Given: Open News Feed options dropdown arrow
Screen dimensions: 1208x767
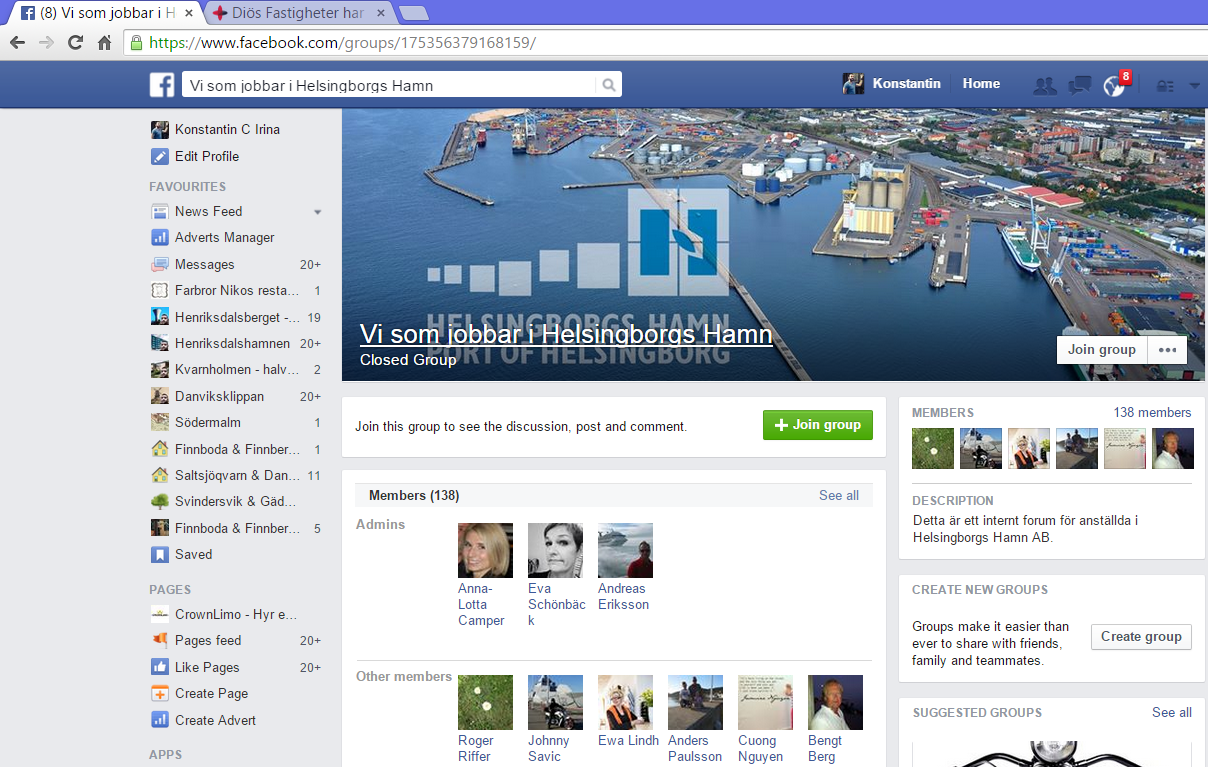Looking at the screenshot, I should 317,212.
